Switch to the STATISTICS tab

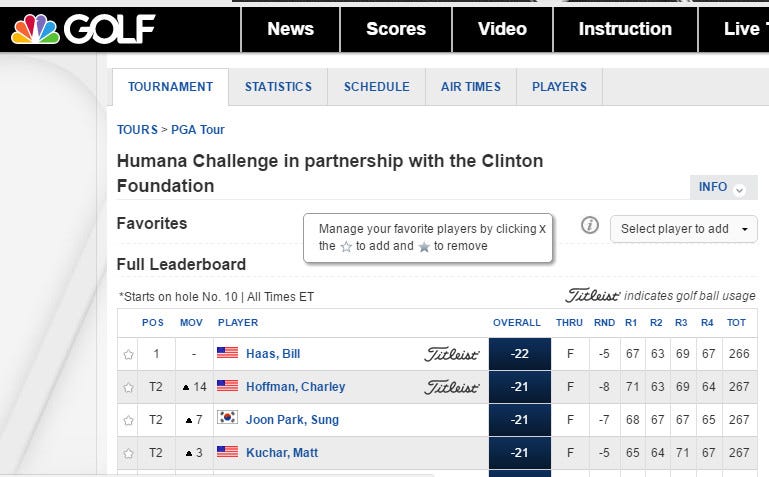click(278, 87)
